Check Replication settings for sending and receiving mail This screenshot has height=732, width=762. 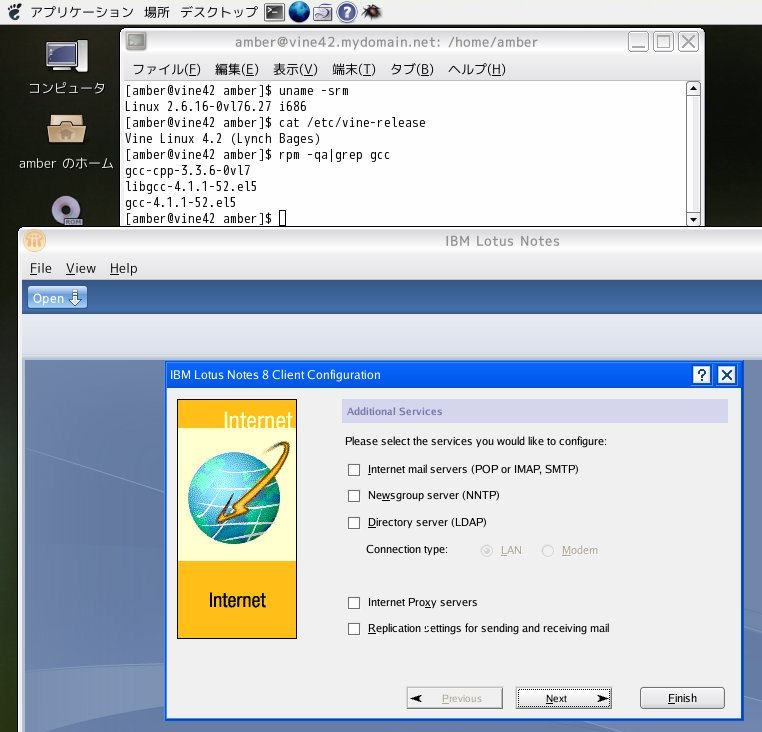(354, 629)
